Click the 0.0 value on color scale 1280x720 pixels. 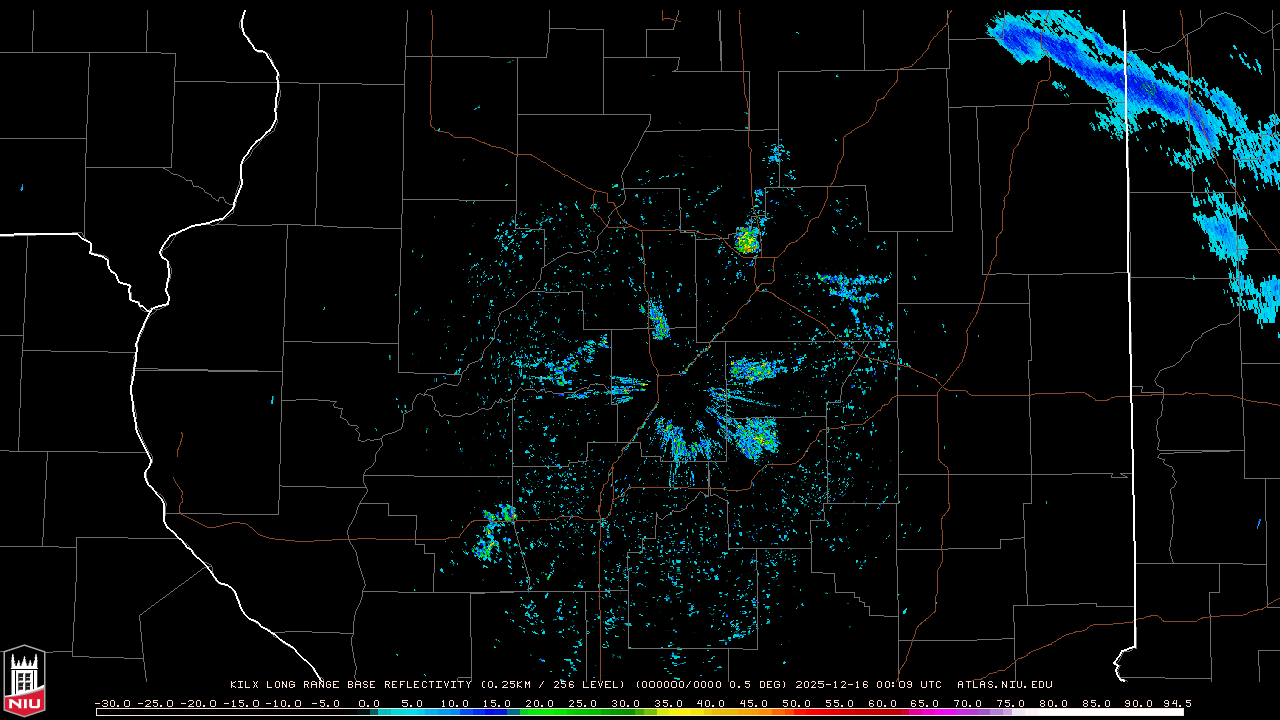[368, 703]
